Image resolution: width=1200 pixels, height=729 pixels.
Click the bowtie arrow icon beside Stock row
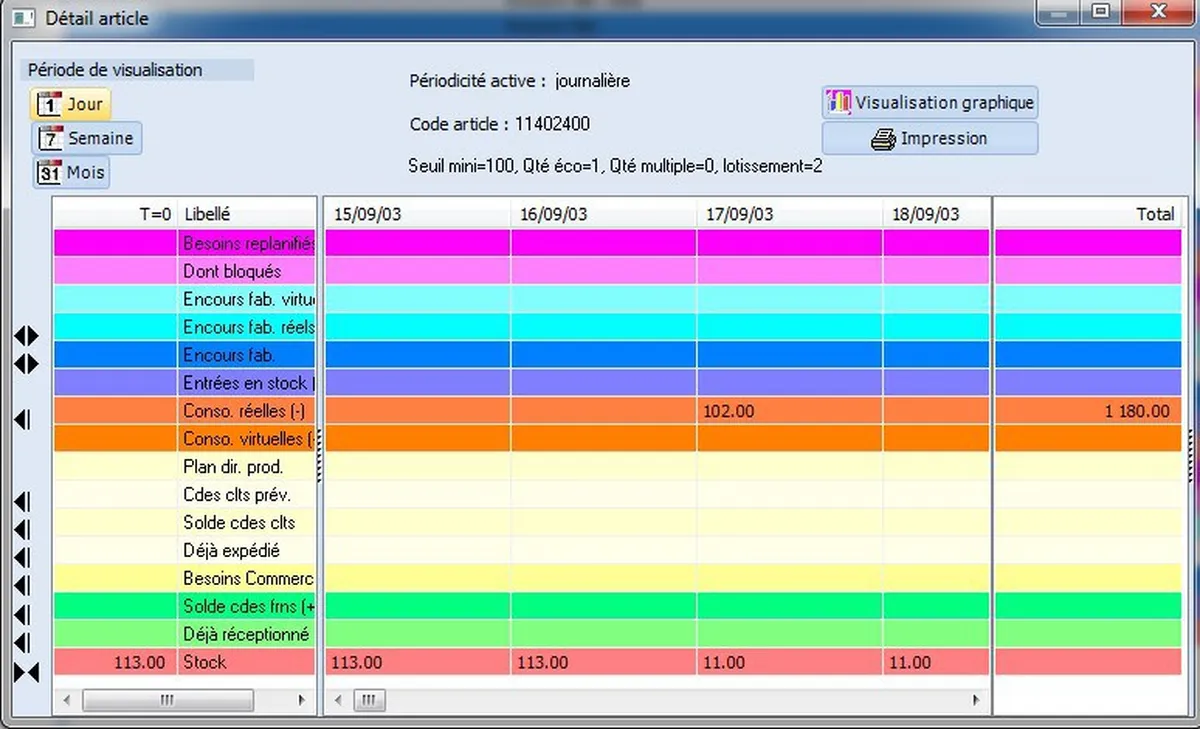click(27, 672)
